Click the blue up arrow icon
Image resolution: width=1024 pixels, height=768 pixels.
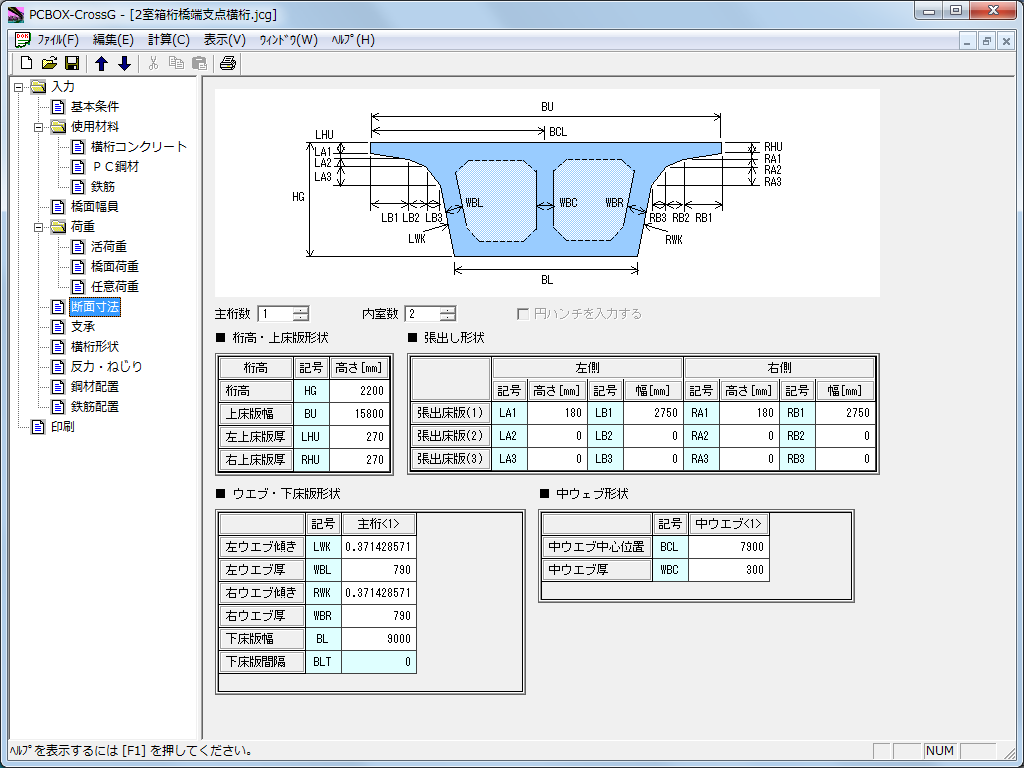coord(101,63)
